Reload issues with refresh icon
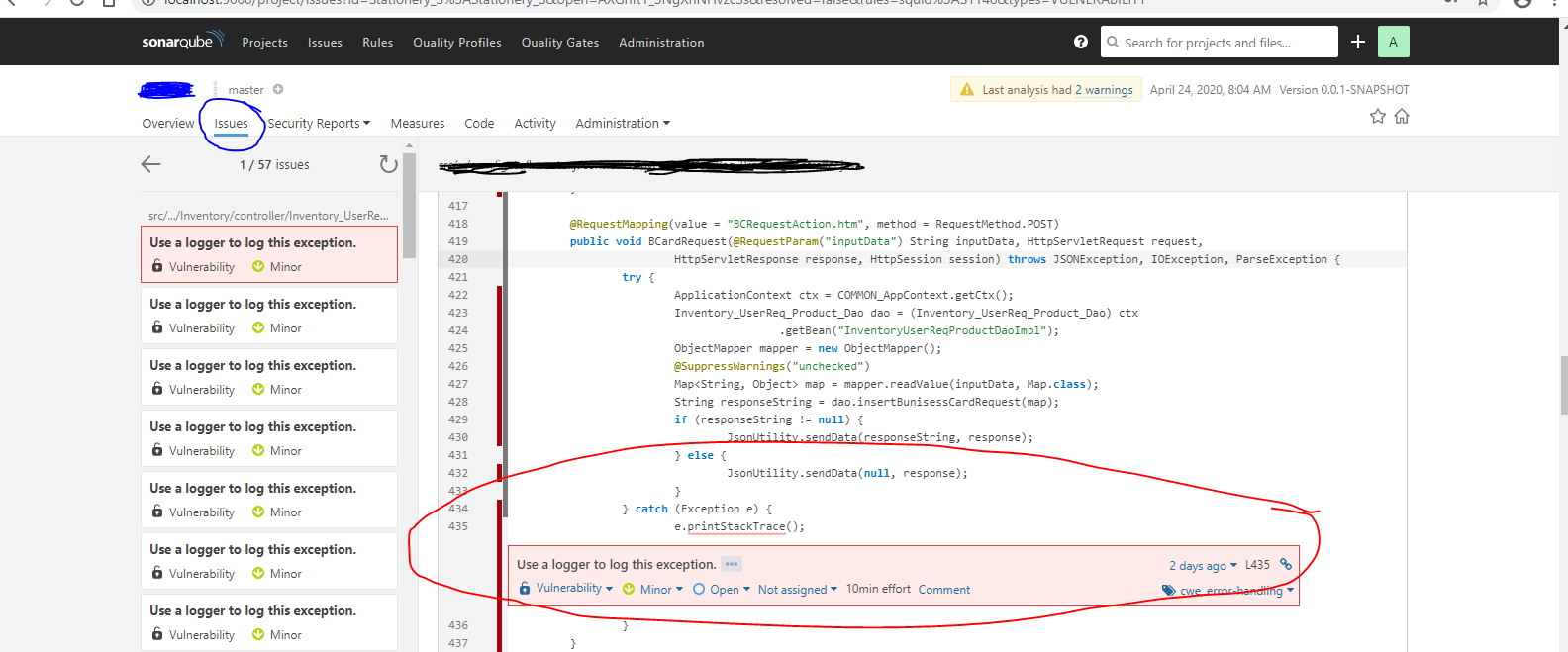 [388, 164]
